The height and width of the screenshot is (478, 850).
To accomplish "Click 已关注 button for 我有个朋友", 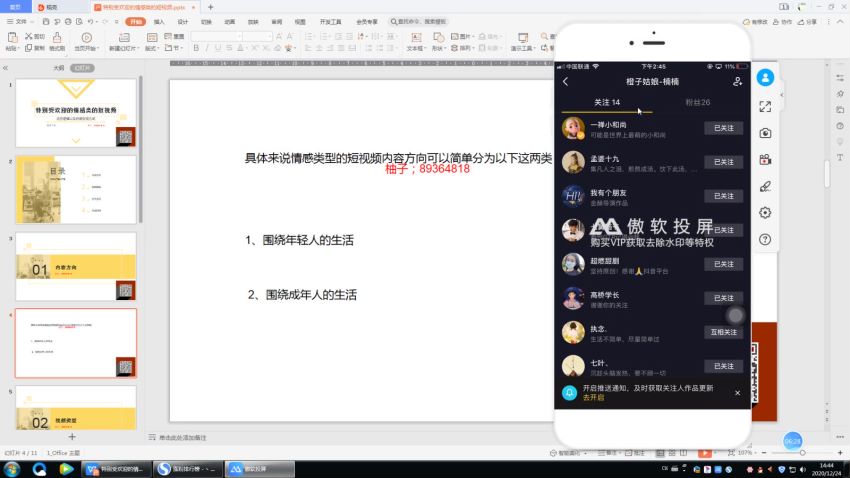I will coord(723,196).
